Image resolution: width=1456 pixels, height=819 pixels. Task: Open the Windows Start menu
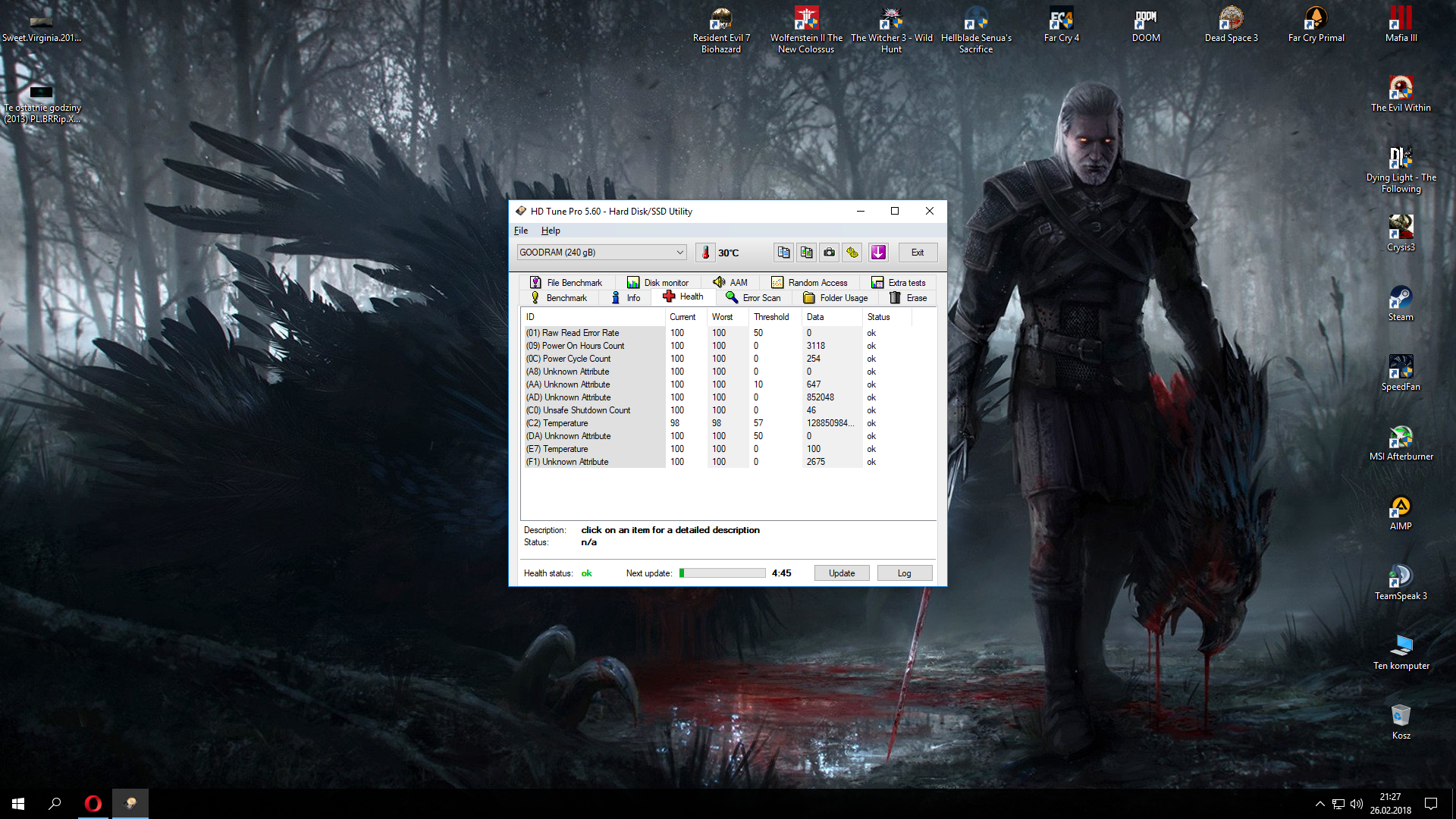coord(18,804)
